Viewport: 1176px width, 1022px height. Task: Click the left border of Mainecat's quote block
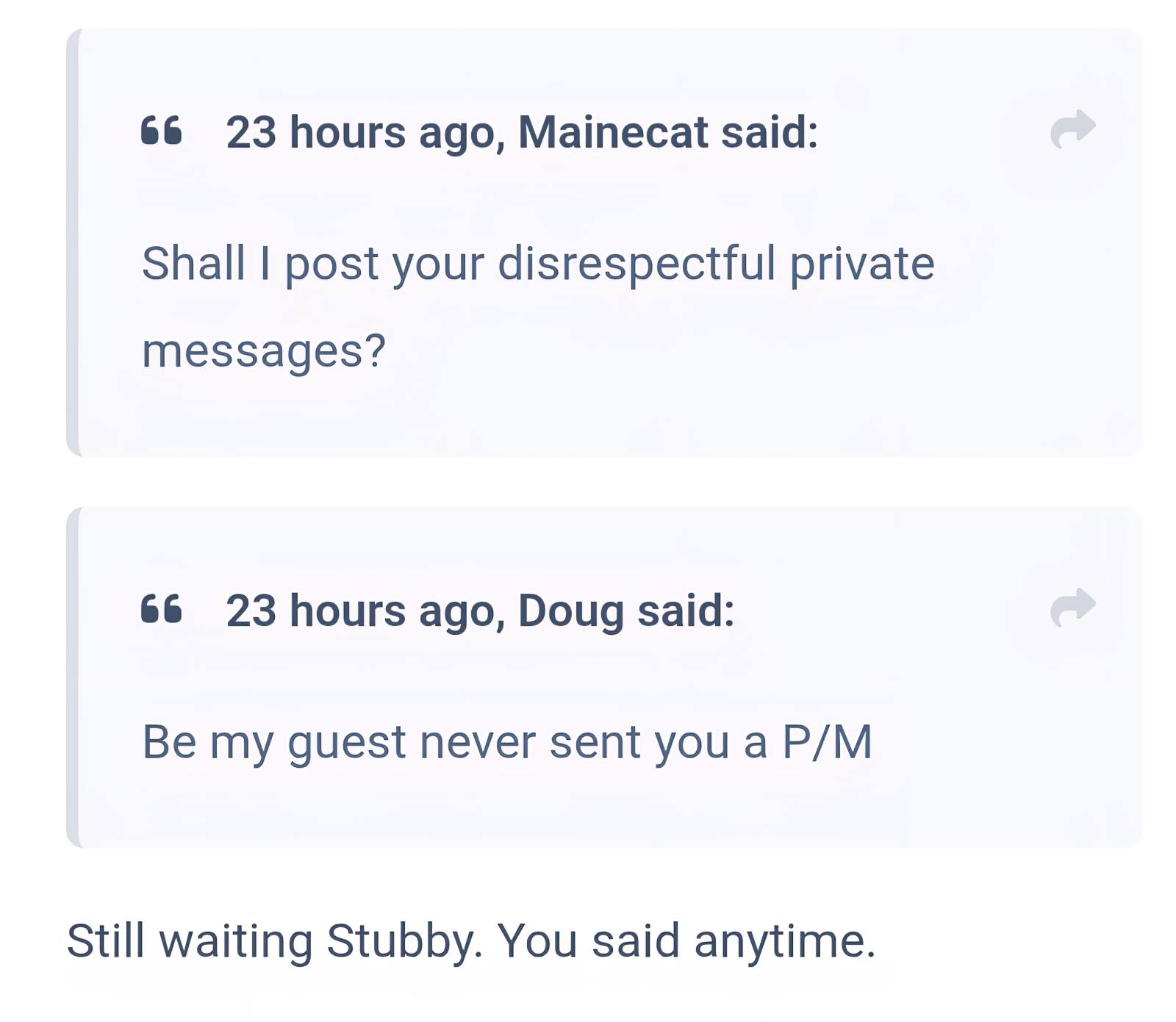point(72,242)
